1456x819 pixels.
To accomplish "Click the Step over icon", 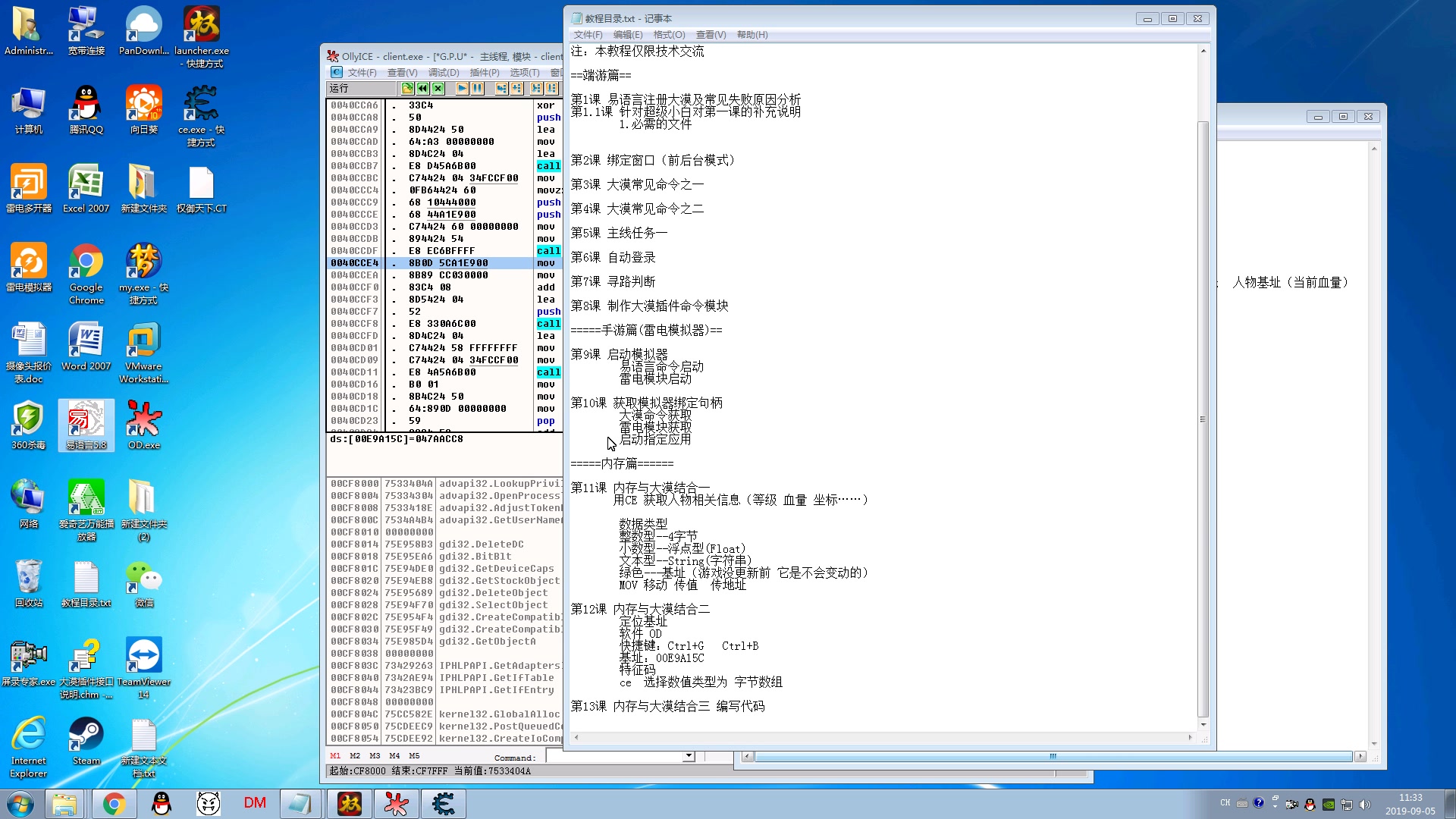I will tap(517, 88).
